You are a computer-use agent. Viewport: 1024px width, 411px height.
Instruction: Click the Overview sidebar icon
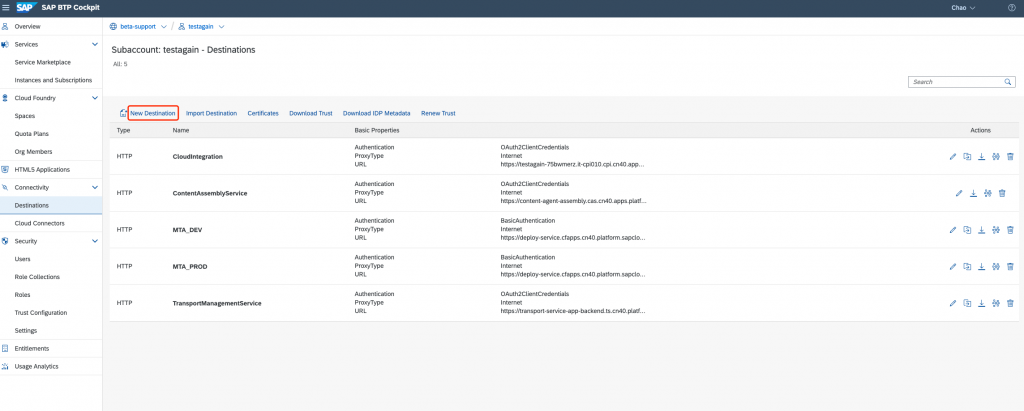coord(5,27)
